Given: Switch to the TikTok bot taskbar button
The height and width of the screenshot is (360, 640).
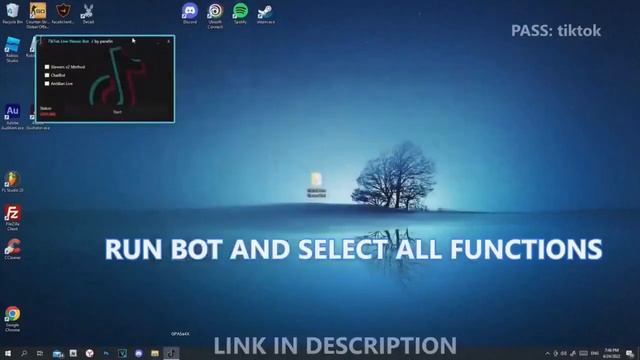Looking at the screenshot, I should tap(171, 353).
